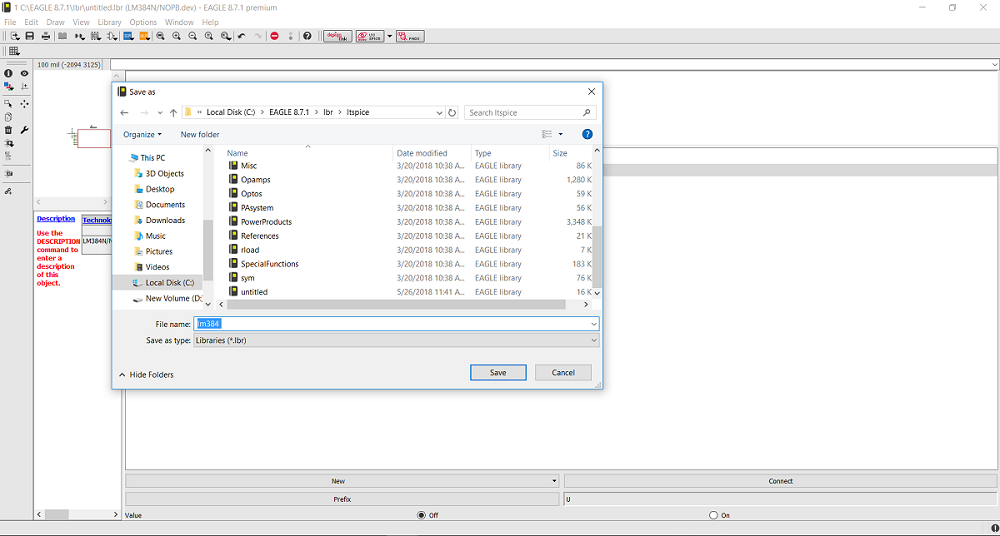Click the Redraw zoom icon
The height and width of the screenshot is (536, 1000).
point(209,36)
